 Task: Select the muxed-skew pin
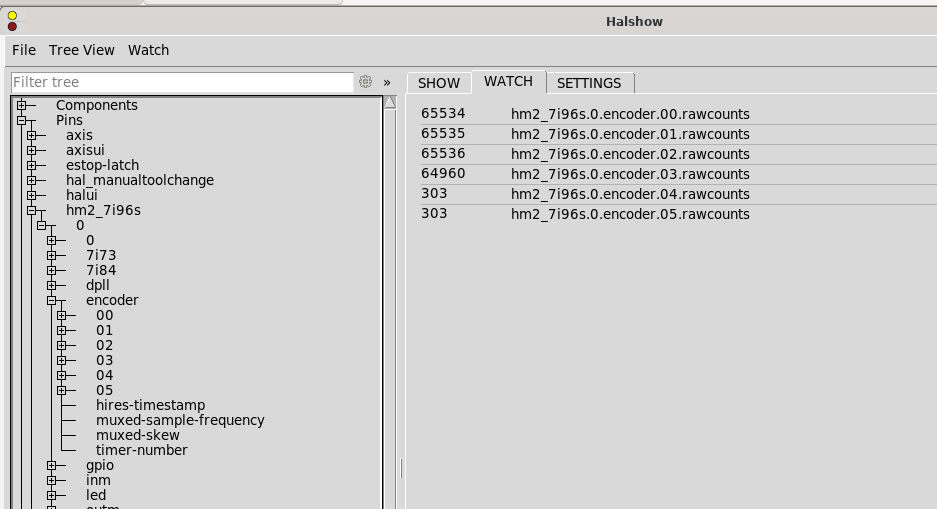point(137,435)
